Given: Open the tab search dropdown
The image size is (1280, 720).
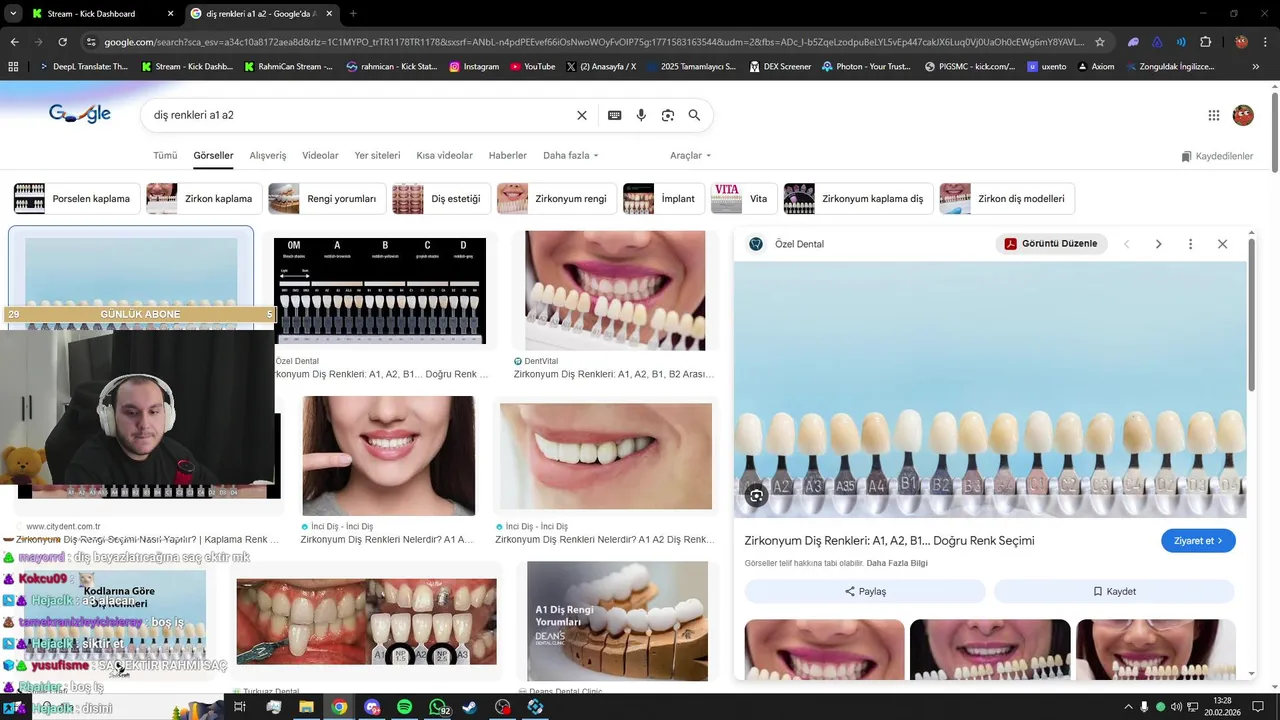Looking at the screenshot, I should [x=13, y=14].
